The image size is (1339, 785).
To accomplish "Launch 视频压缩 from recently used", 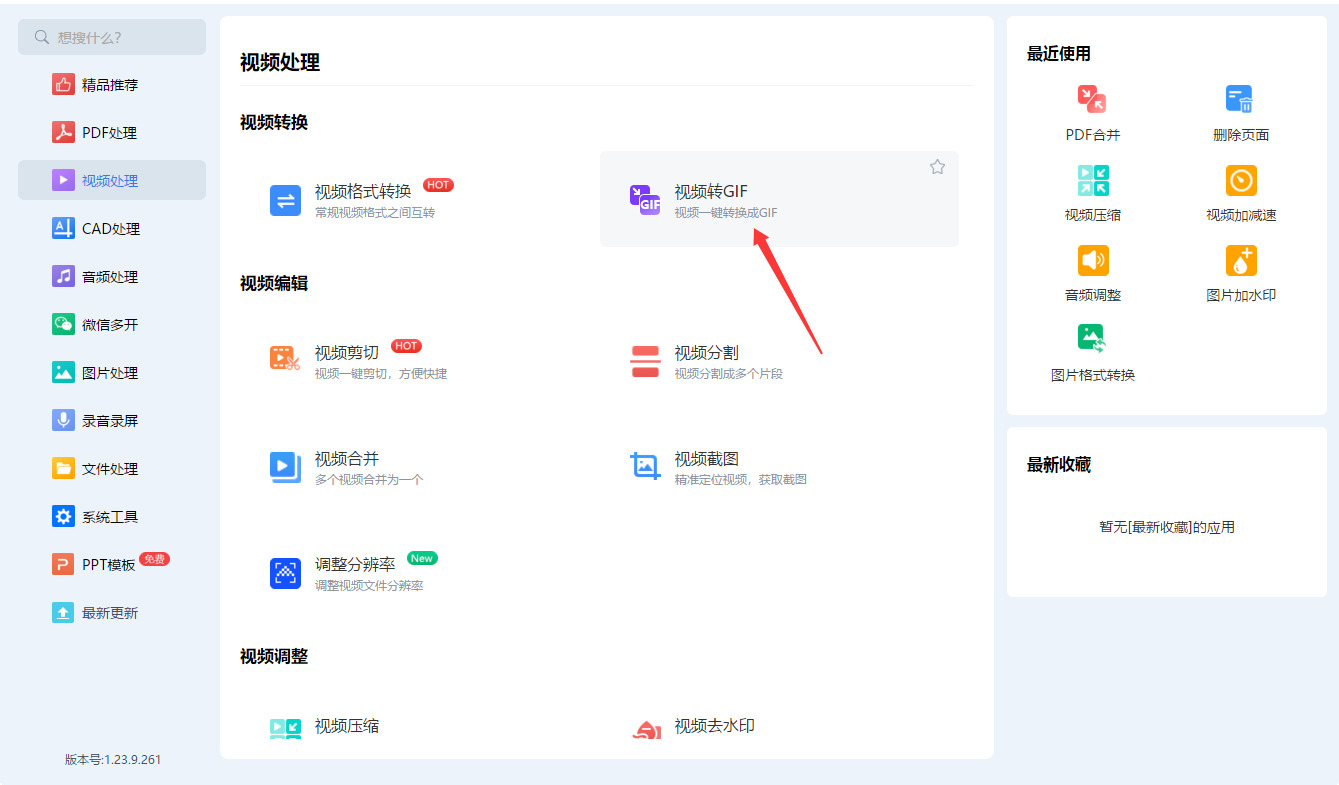I will click(1092, 180).
